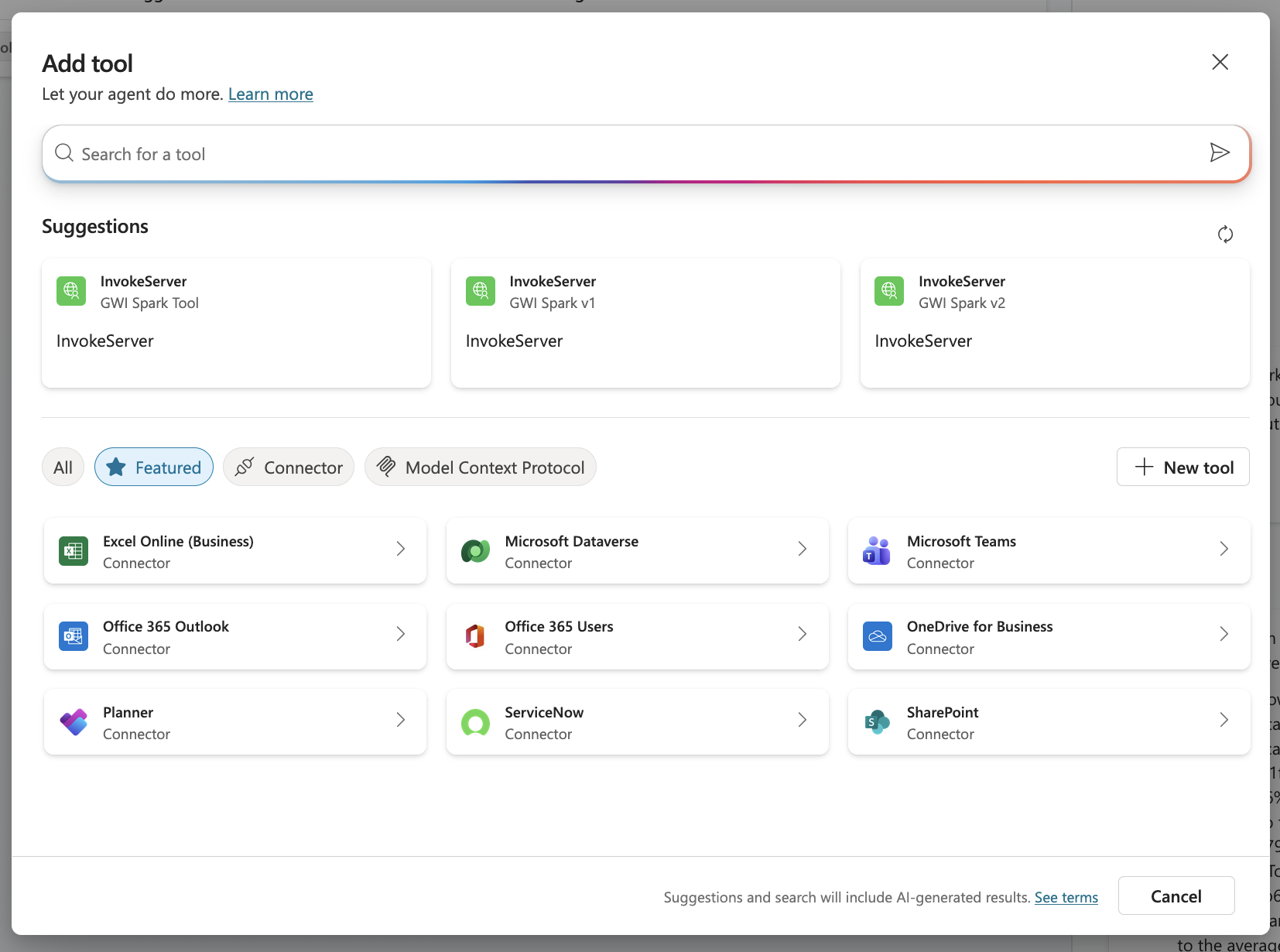The width and height of the screenshot is (1280, 952).
Task: Switch to the Connector tab
Action: (288, 467)
